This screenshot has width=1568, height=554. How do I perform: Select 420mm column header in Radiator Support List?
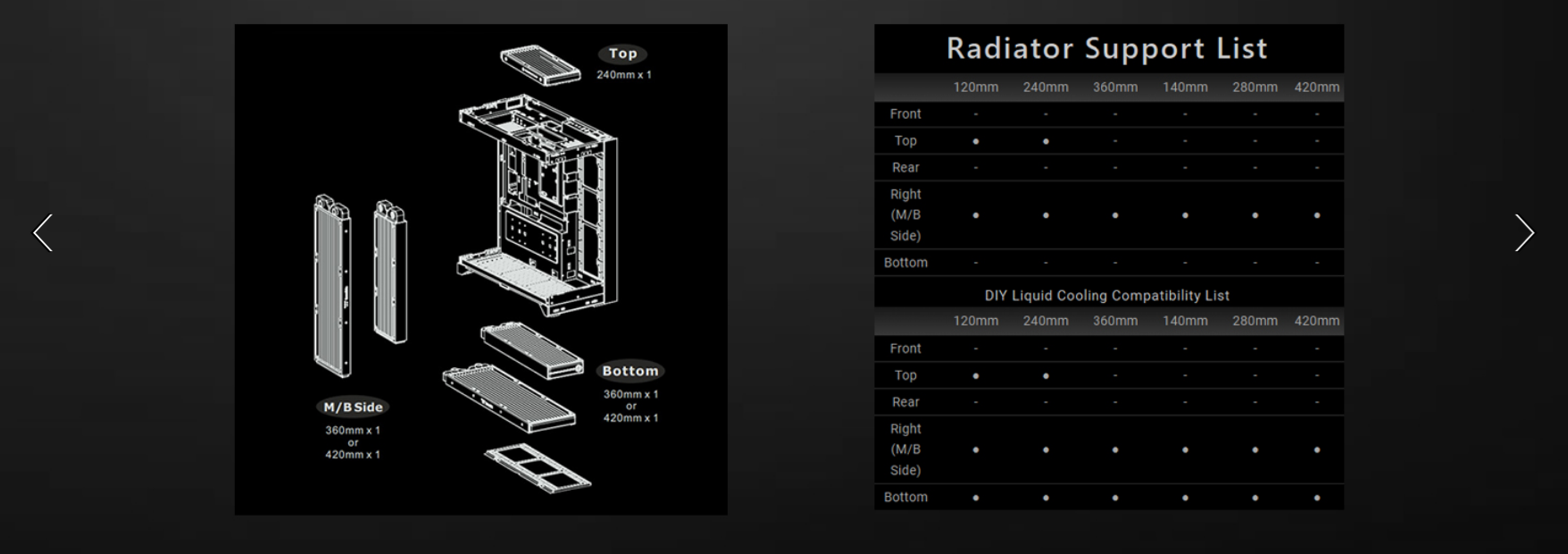pyautogui.click(x=1316, y=88)
